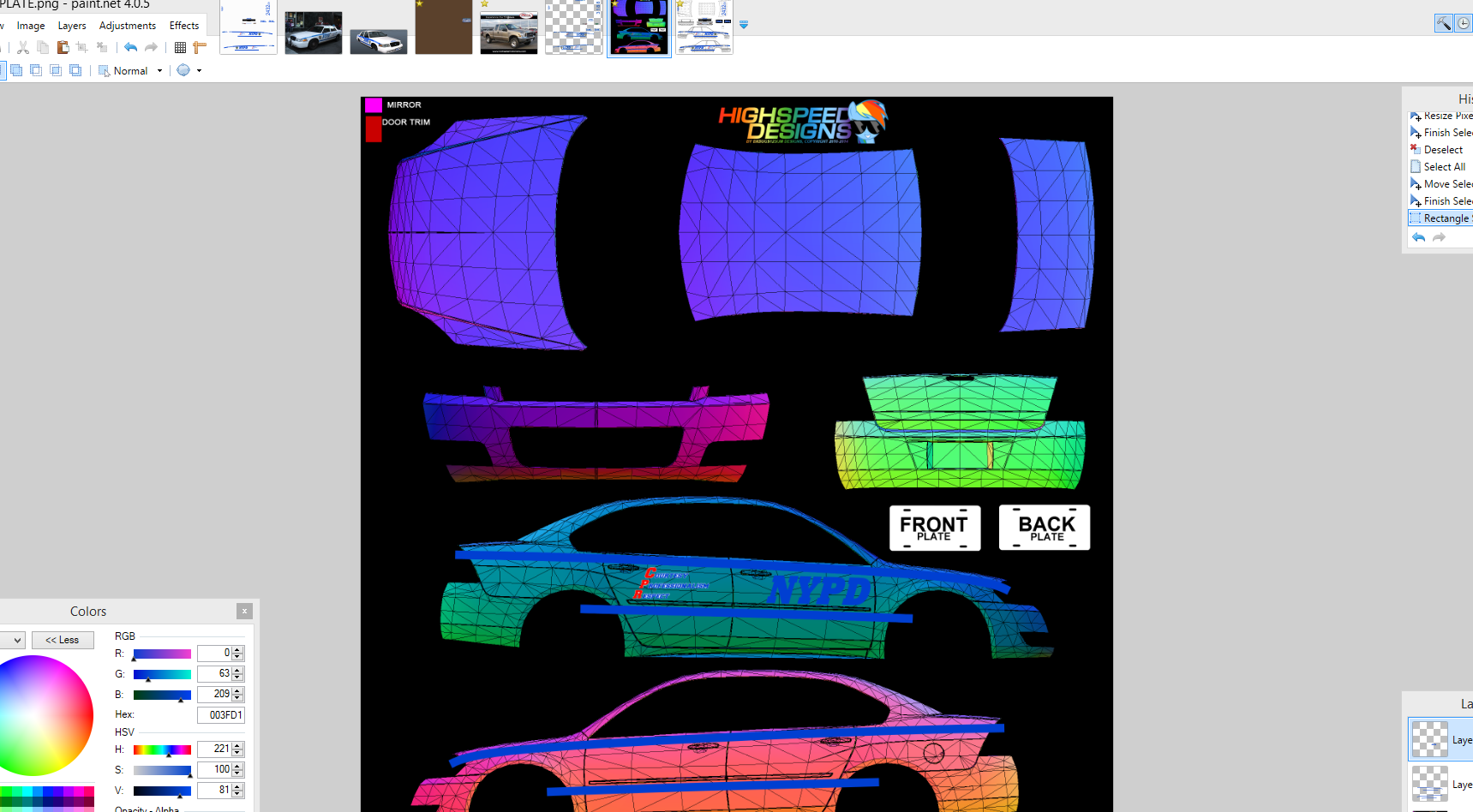Click the Deselect icon in toolbar
1473x812 pixels.
(x=102, y=48)
